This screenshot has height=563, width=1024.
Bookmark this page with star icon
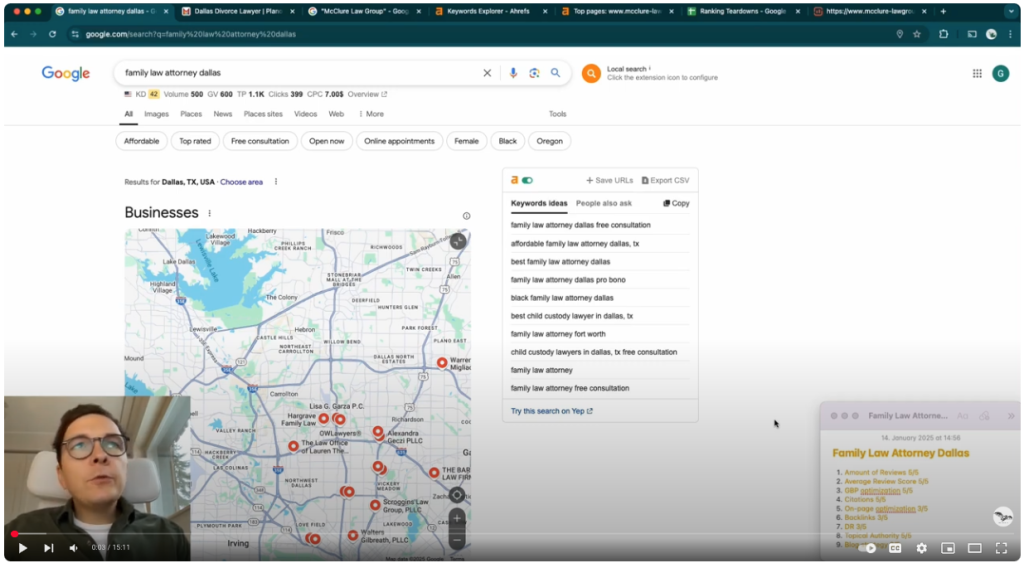[917, 34]
